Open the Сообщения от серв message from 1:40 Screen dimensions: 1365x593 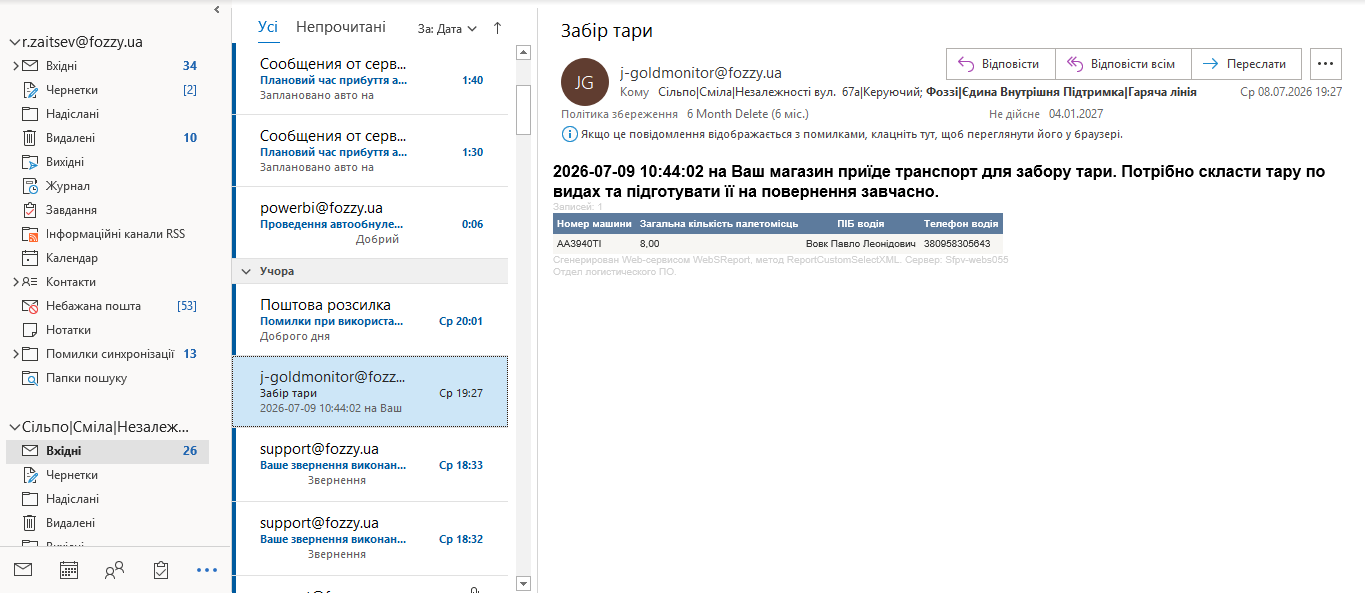click(370, 79)
